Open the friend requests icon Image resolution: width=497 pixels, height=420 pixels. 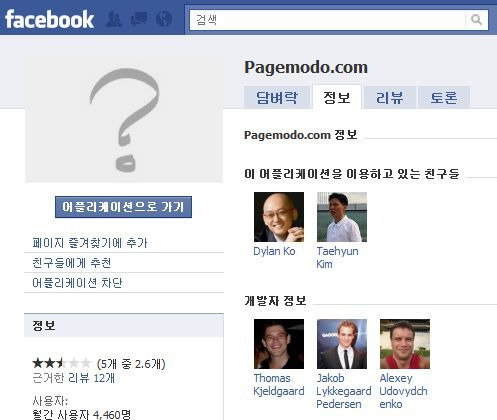click(x=113, y=19)
